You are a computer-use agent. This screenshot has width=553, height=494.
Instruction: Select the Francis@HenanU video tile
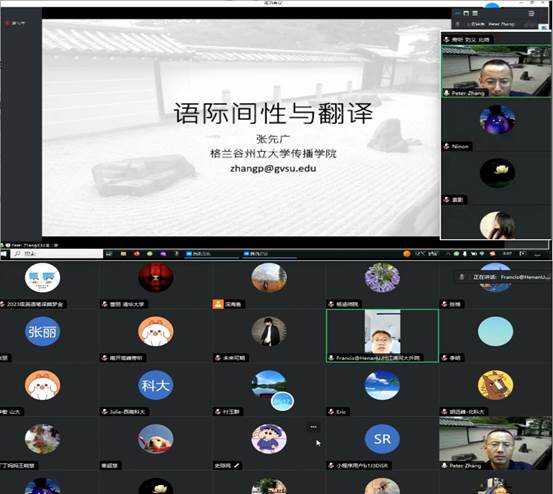(382, 336)
